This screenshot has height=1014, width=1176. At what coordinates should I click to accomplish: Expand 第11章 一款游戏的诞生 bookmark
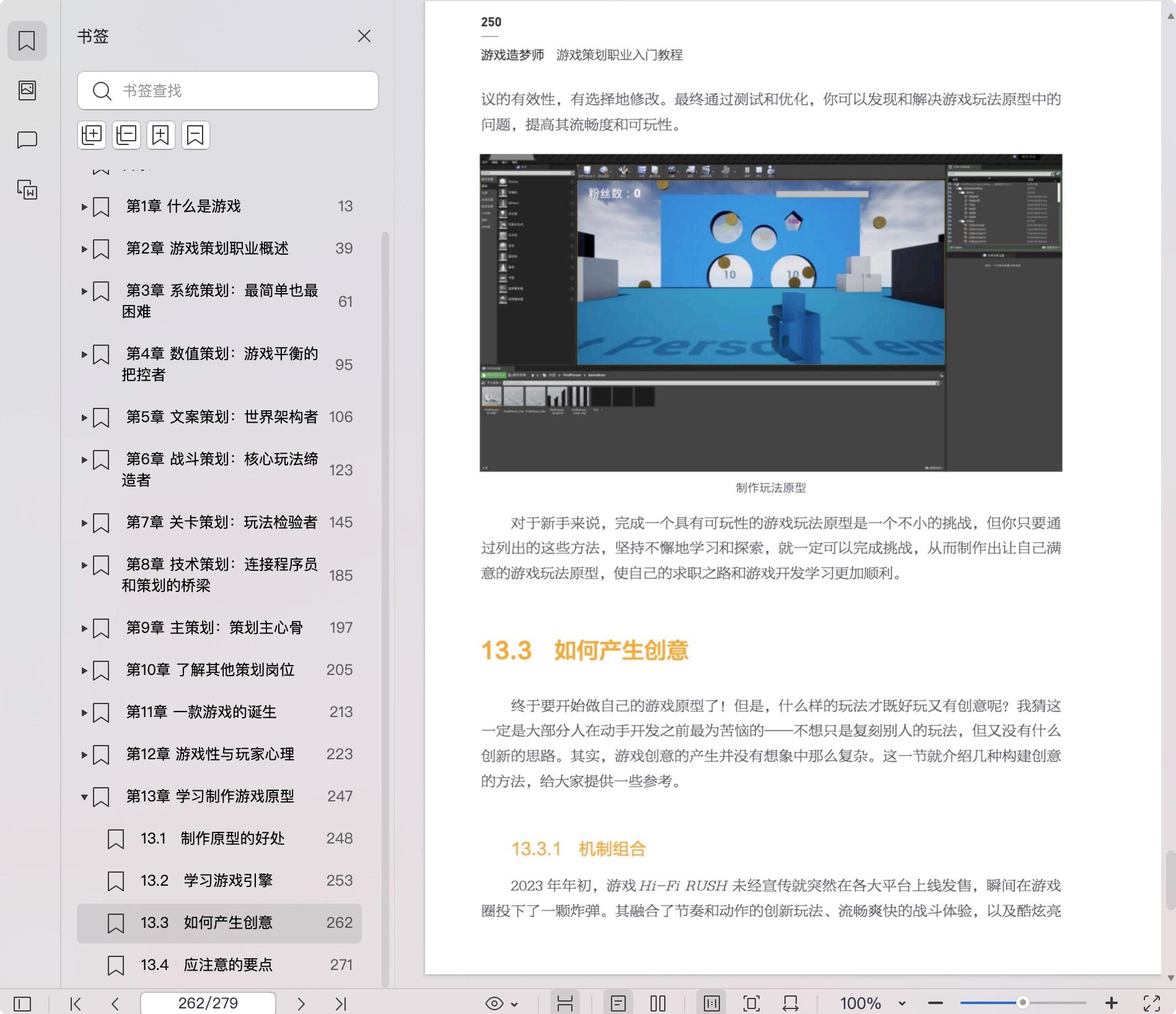[x=84, y=713]
